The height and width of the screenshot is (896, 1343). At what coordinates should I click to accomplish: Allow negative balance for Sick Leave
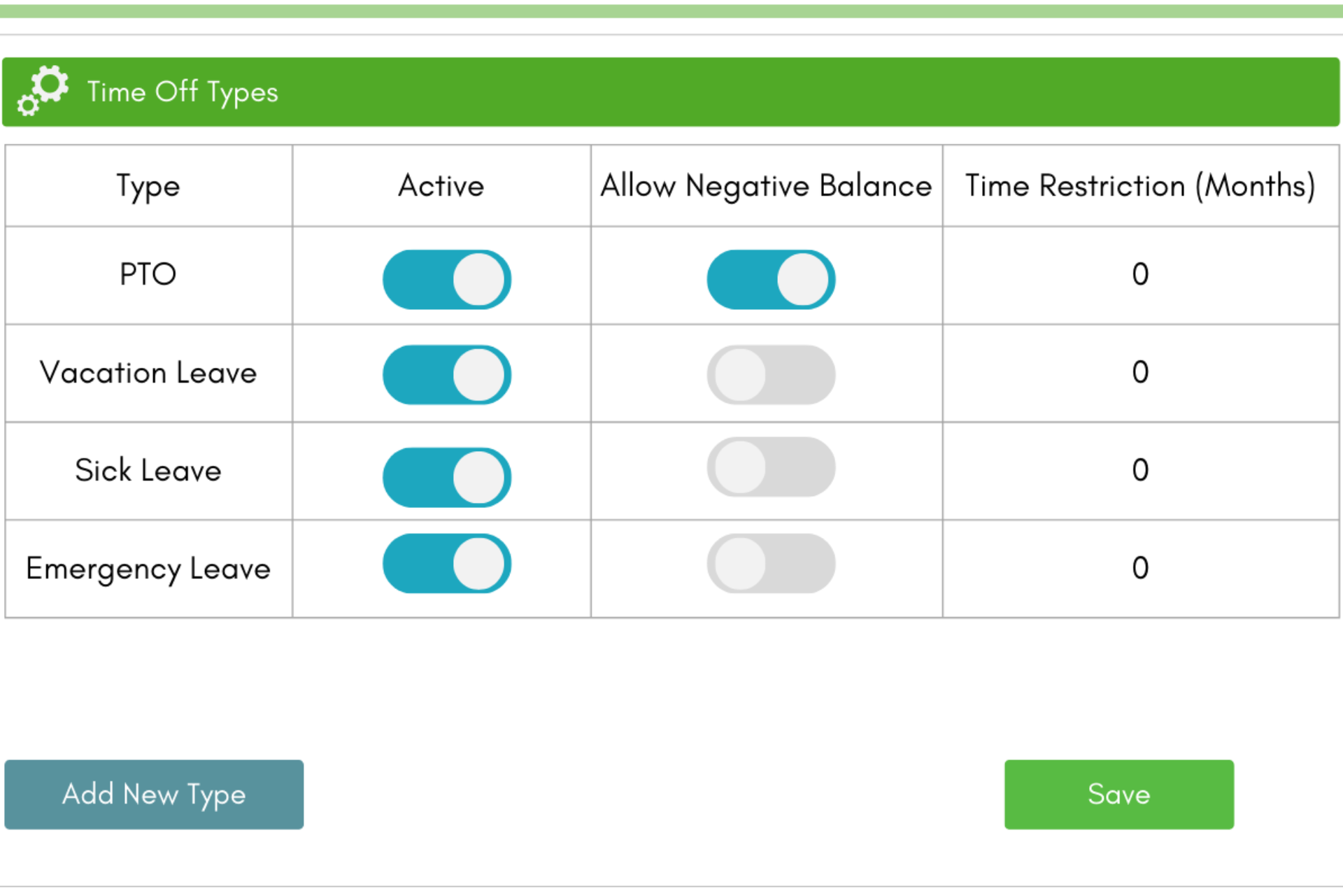(x=771, y=467)
